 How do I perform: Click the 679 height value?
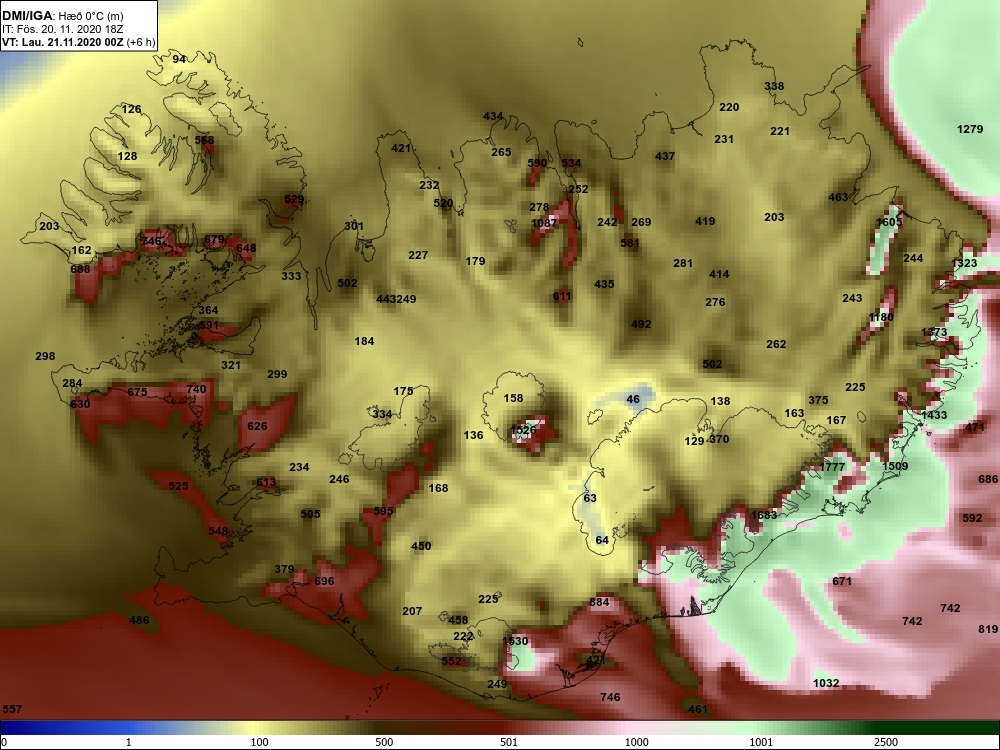pos(214,240)
